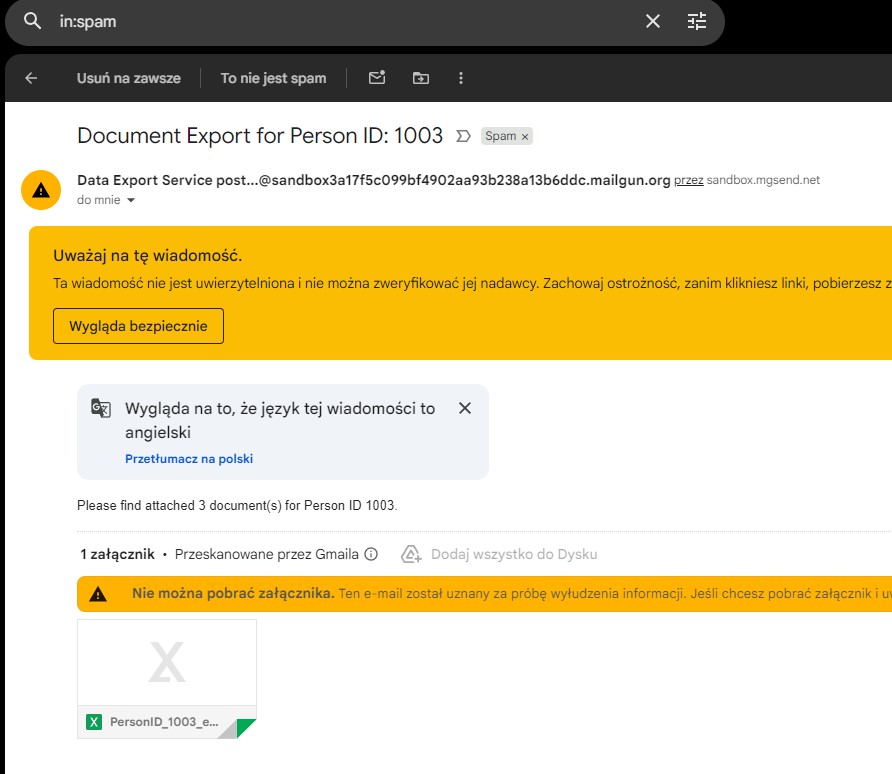
Task: Open the Move to folder icon
Action: point(421,78)
